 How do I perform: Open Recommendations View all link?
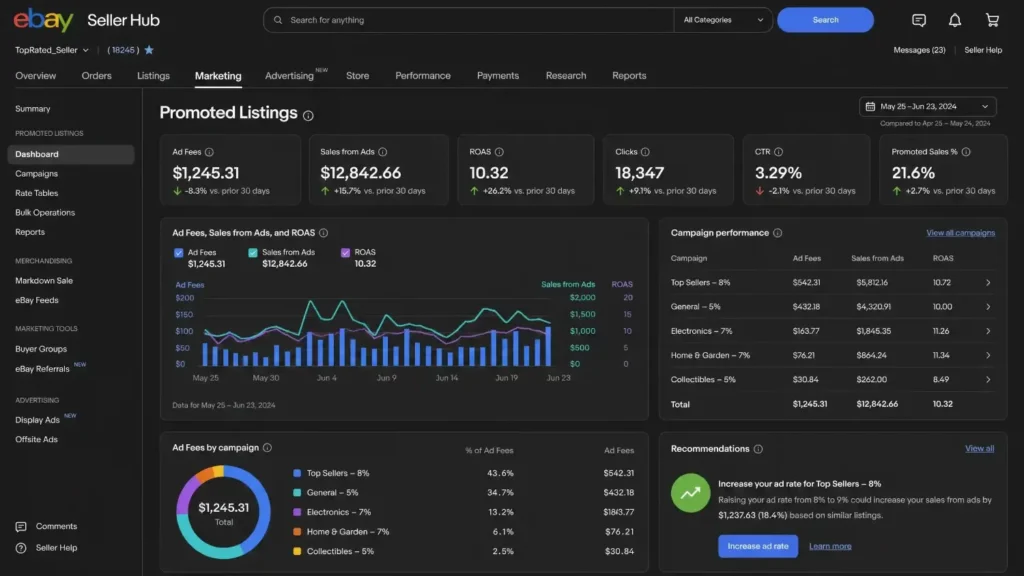point(980,449)
